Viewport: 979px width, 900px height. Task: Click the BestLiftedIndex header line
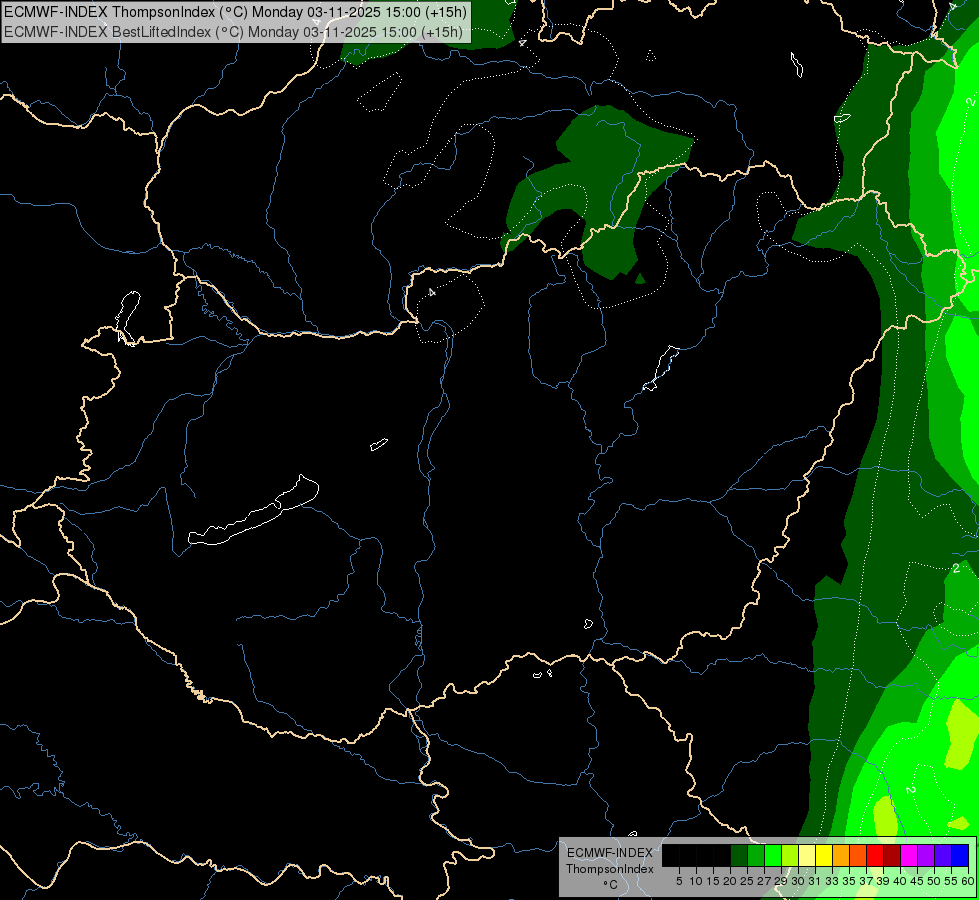pyautogui.click(x=234, y=32)
